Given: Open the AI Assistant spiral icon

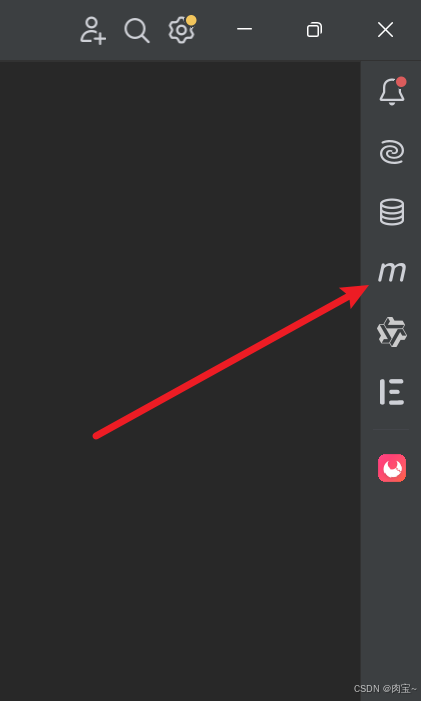Looking at the screenshot, I should coord(392,152).
